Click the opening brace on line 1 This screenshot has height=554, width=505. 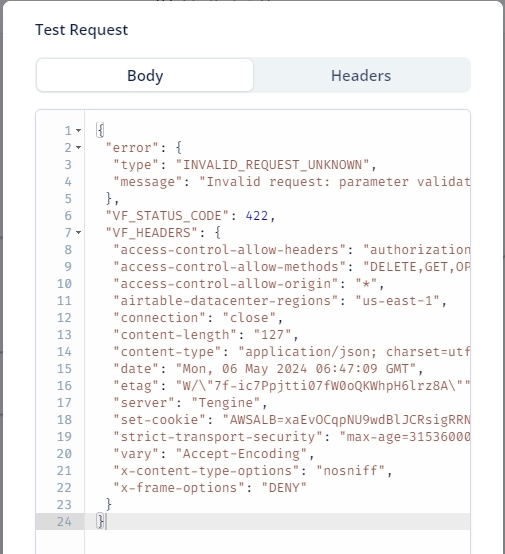[100, 130]
